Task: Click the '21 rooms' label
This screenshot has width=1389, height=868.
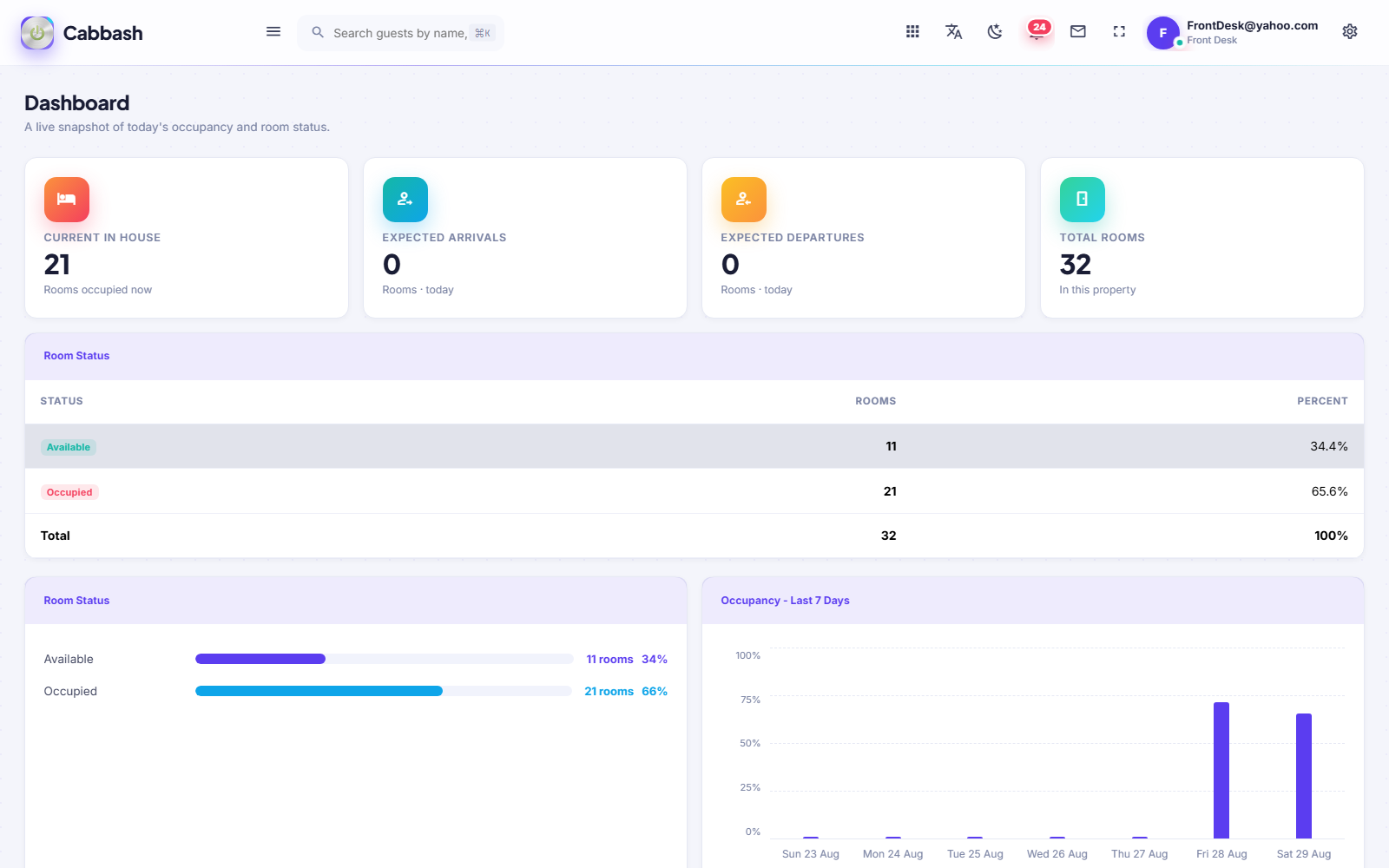Action: [x=609, y=692]
